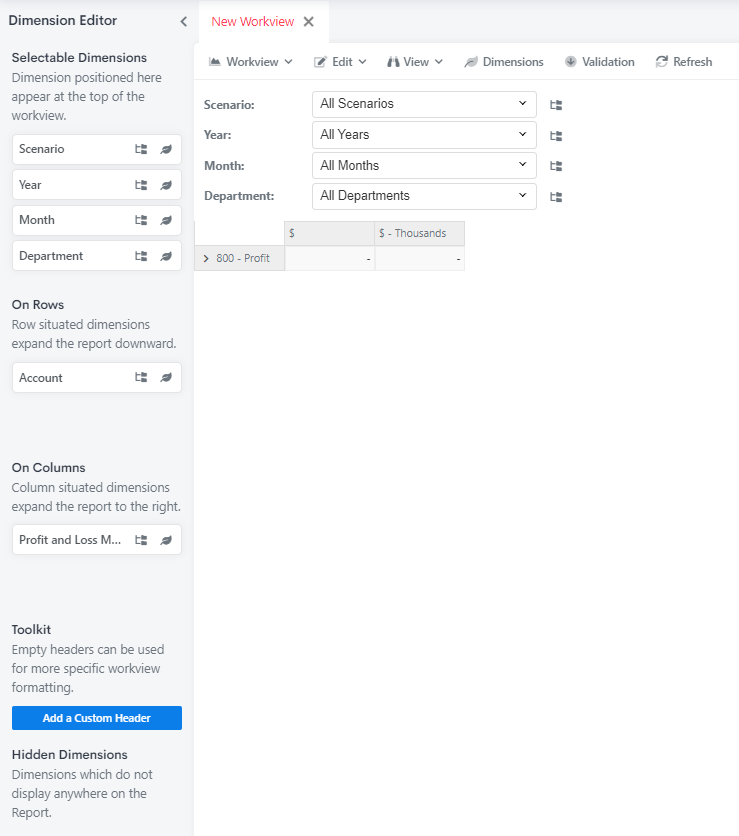The width and height of the screenshot is (739, 836).
Task: Open the Edit menu
Action: click(340, 62)
